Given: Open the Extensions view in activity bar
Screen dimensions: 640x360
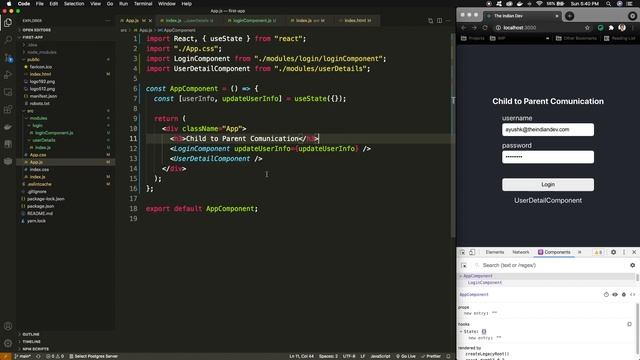Looking at the screenshot, I should point(8,109).
